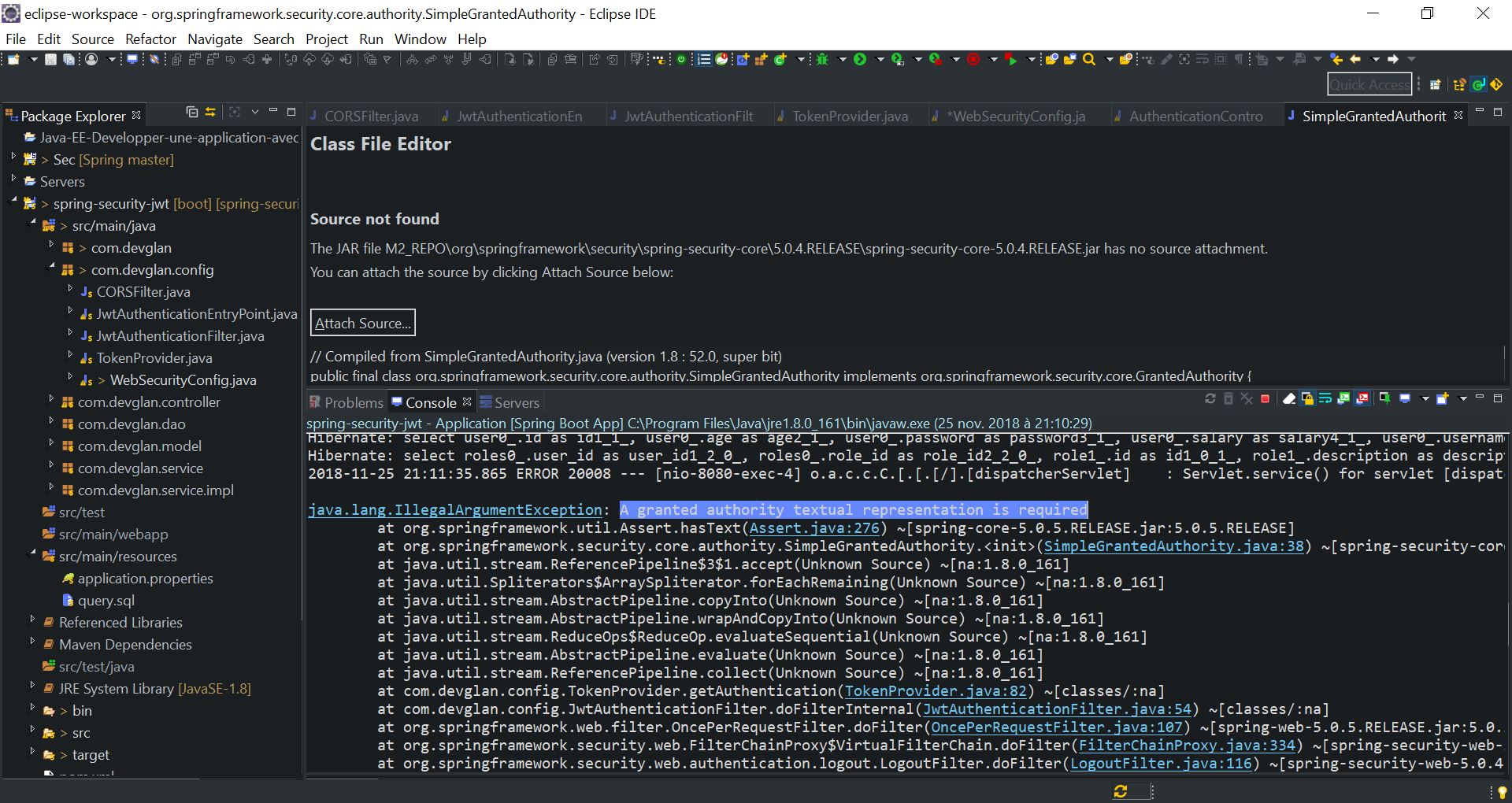Screen dimensions: 1512x803
Task: Terminate the running Spring Boot app
Action: (1265, 398)
